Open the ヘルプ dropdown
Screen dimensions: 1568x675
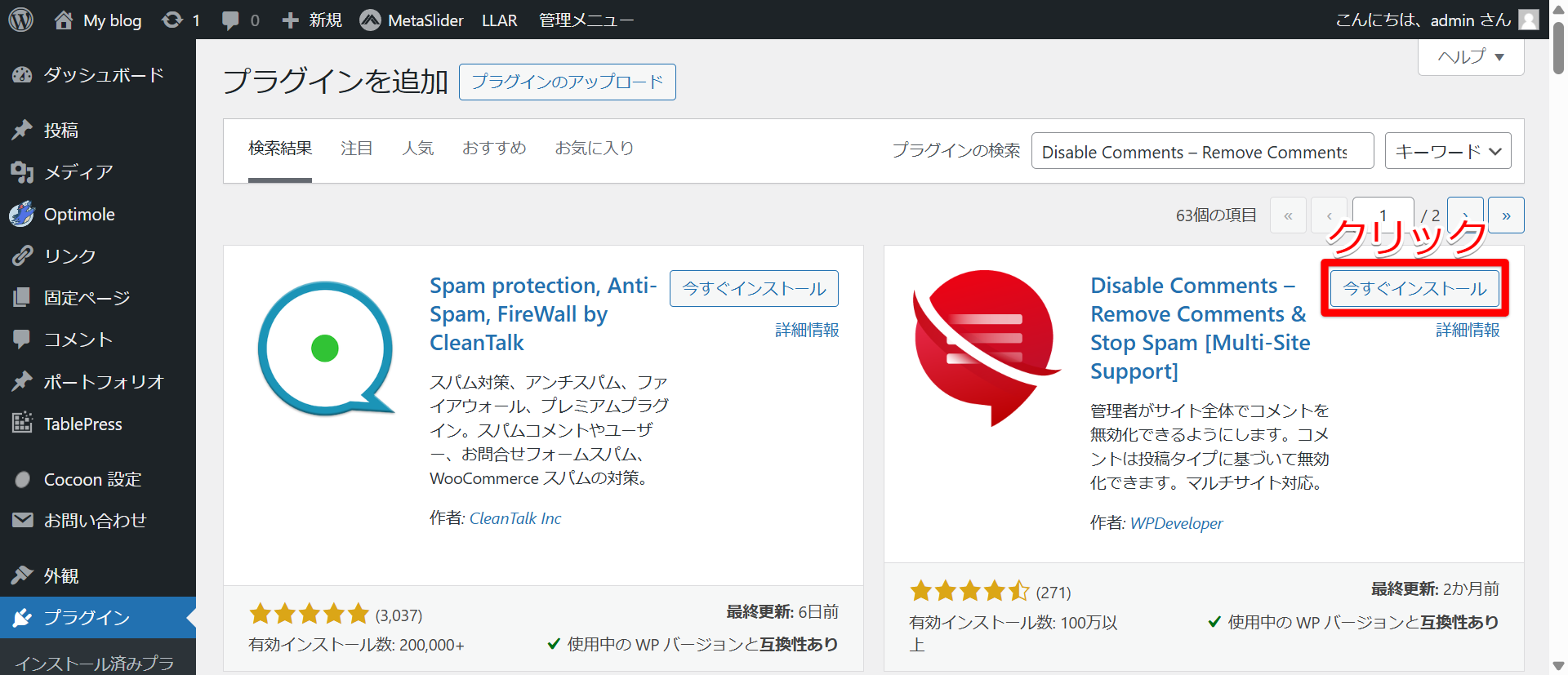[x=1471, y=56]
